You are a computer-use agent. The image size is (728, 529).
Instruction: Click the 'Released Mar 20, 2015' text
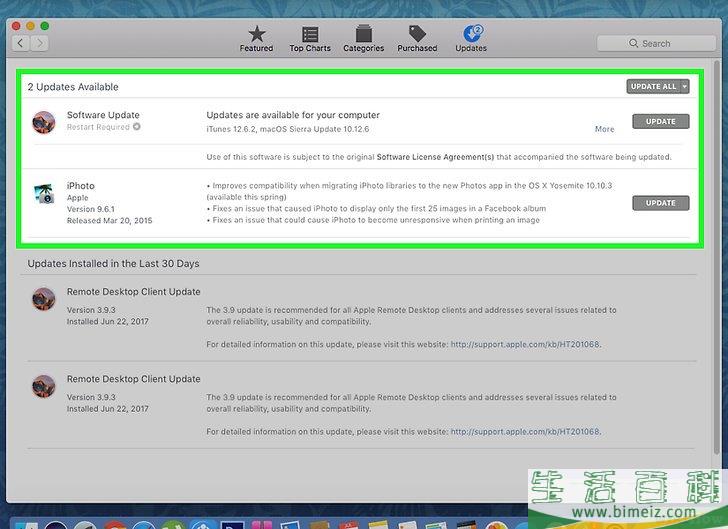point(110,221)
